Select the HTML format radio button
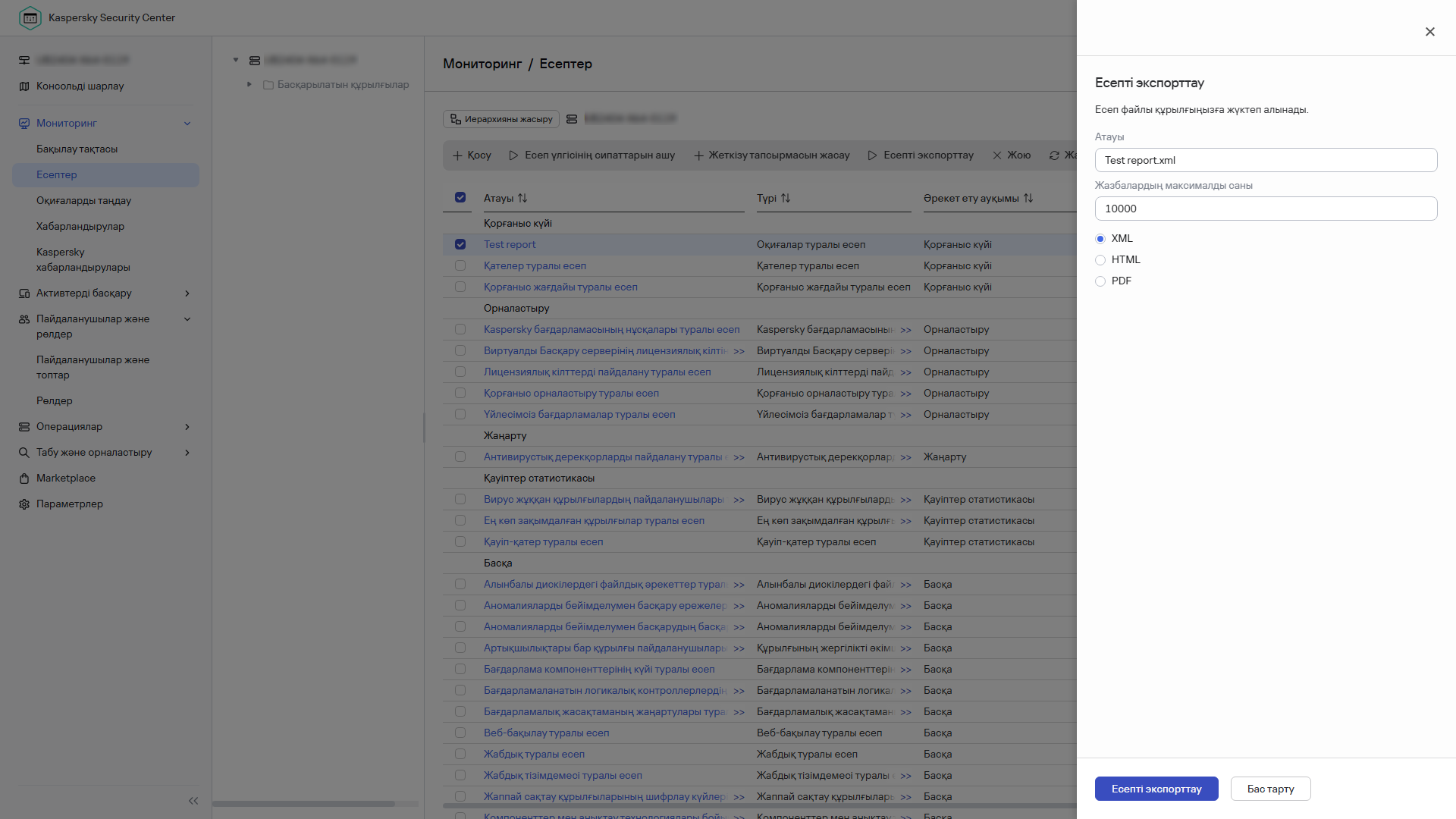 [1100, 260]
